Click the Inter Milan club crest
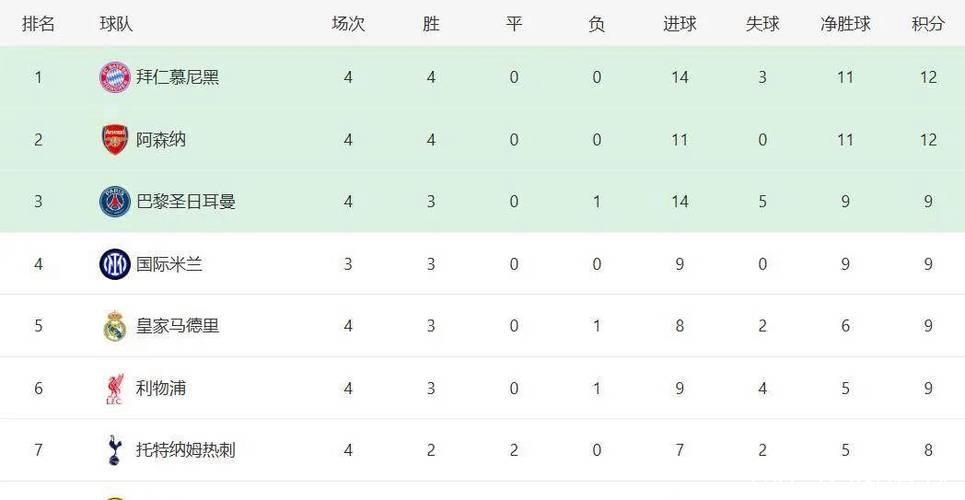The width and height of the screenshot is (965, 500). coord(114,264)
